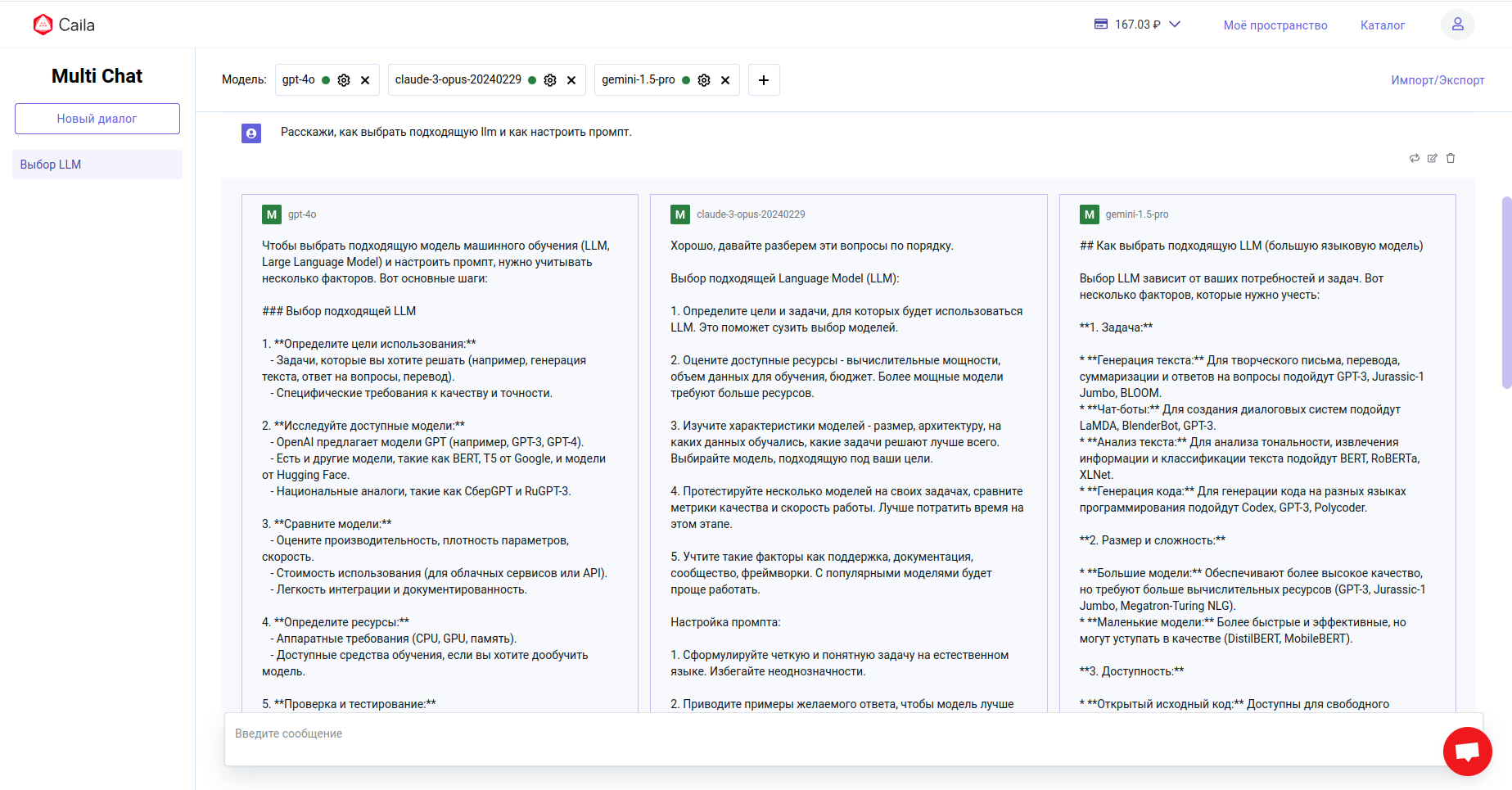
Task: Click the Введите сообщение input field
Action: point(819,734)
